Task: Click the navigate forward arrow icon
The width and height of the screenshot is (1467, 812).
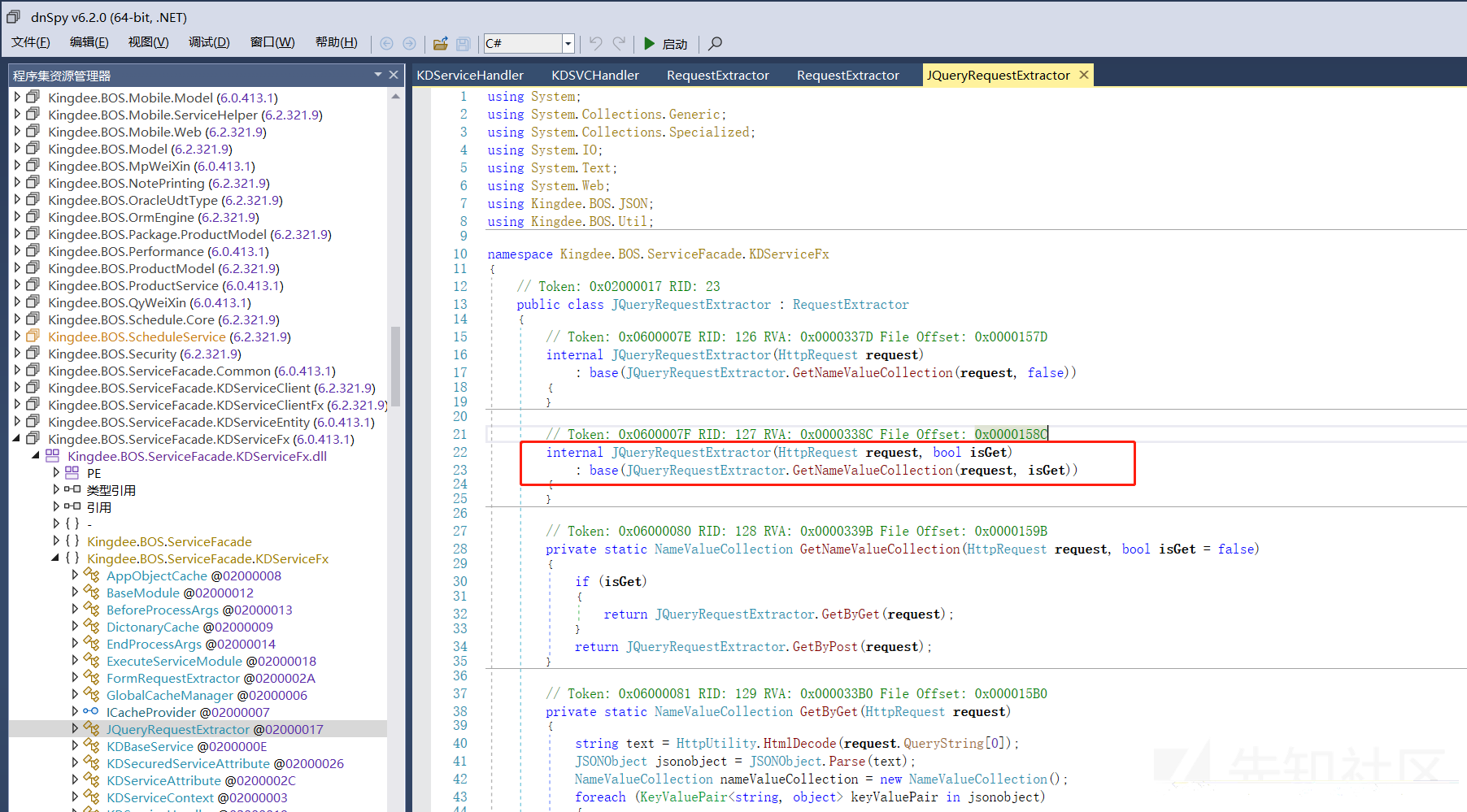Action: [410, 44]
